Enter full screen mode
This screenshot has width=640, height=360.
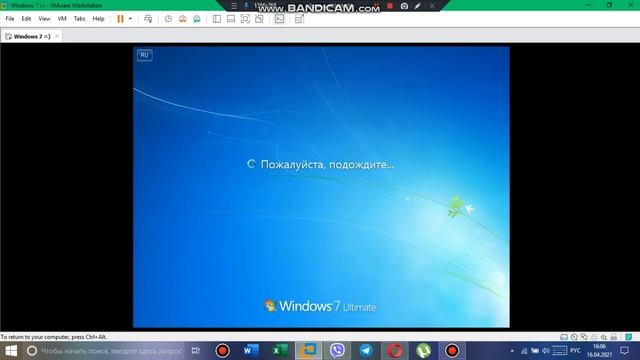click(x=245, y=19)
